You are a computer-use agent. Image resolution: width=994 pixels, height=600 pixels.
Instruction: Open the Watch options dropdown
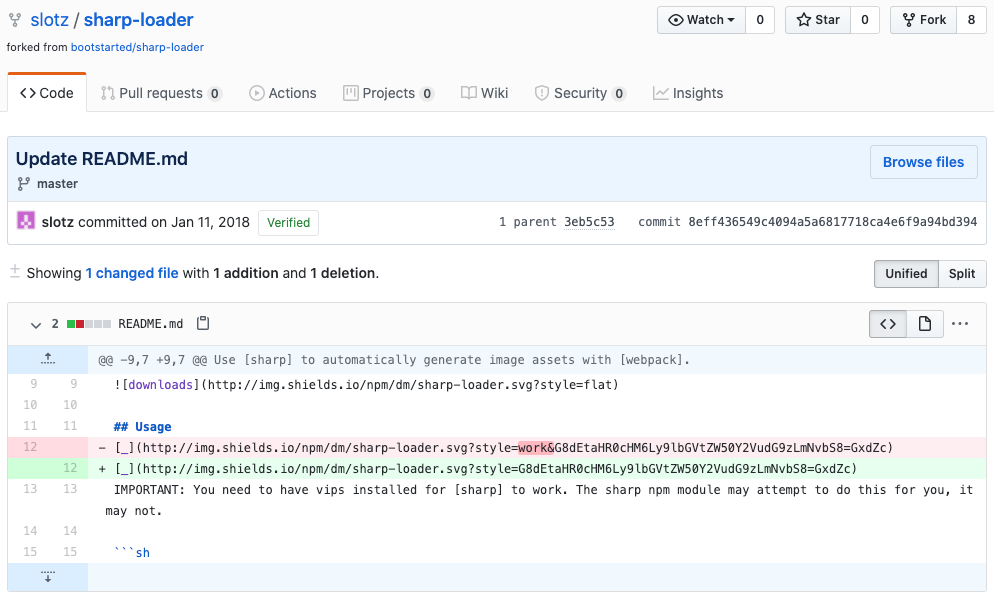point(701,19)
